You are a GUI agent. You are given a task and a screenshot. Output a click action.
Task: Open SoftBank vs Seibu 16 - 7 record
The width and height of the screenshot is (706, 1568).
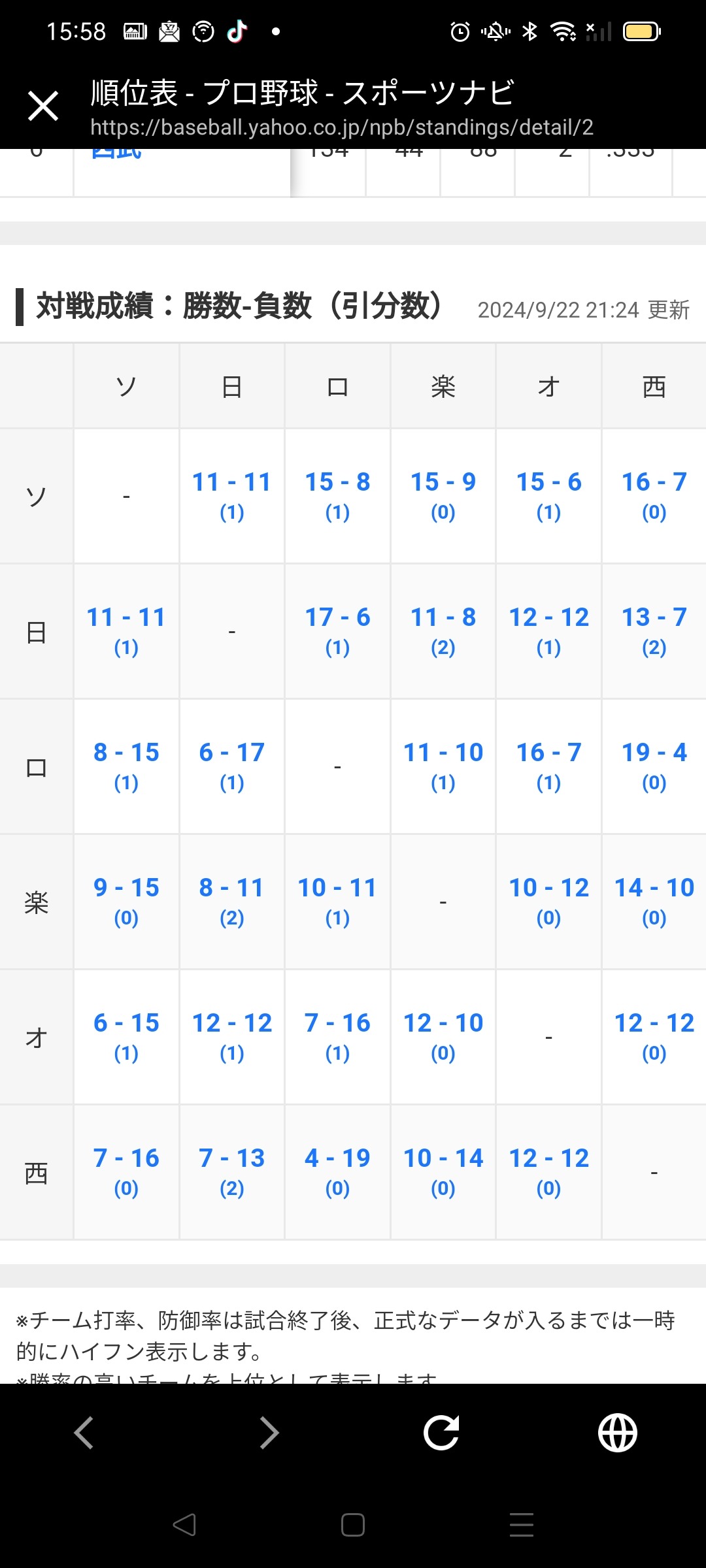click(x=654, y=495)
